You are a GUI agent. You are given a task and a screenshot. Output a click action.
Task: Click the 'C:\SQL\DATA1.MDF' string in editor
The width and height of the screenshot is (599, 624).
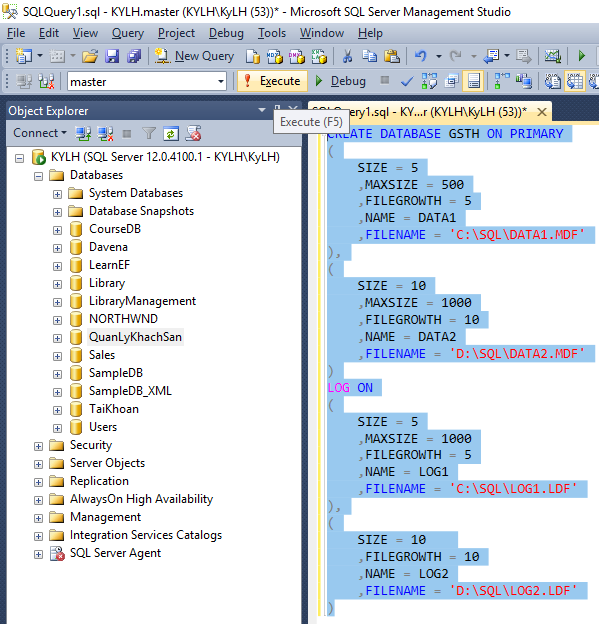point(517,235)
